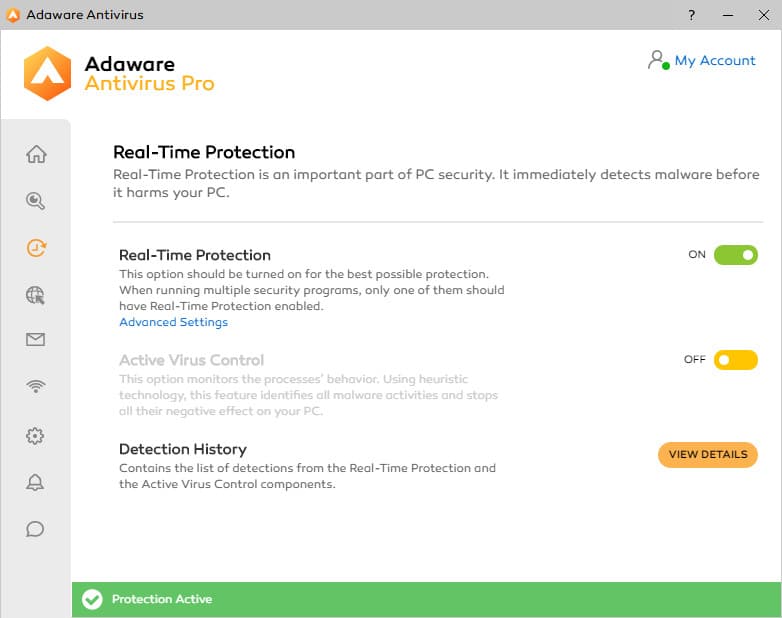The width and height of the screenshot is (782, 618).
Task: Click the green checkmark status icon
Action: (92, 599)
